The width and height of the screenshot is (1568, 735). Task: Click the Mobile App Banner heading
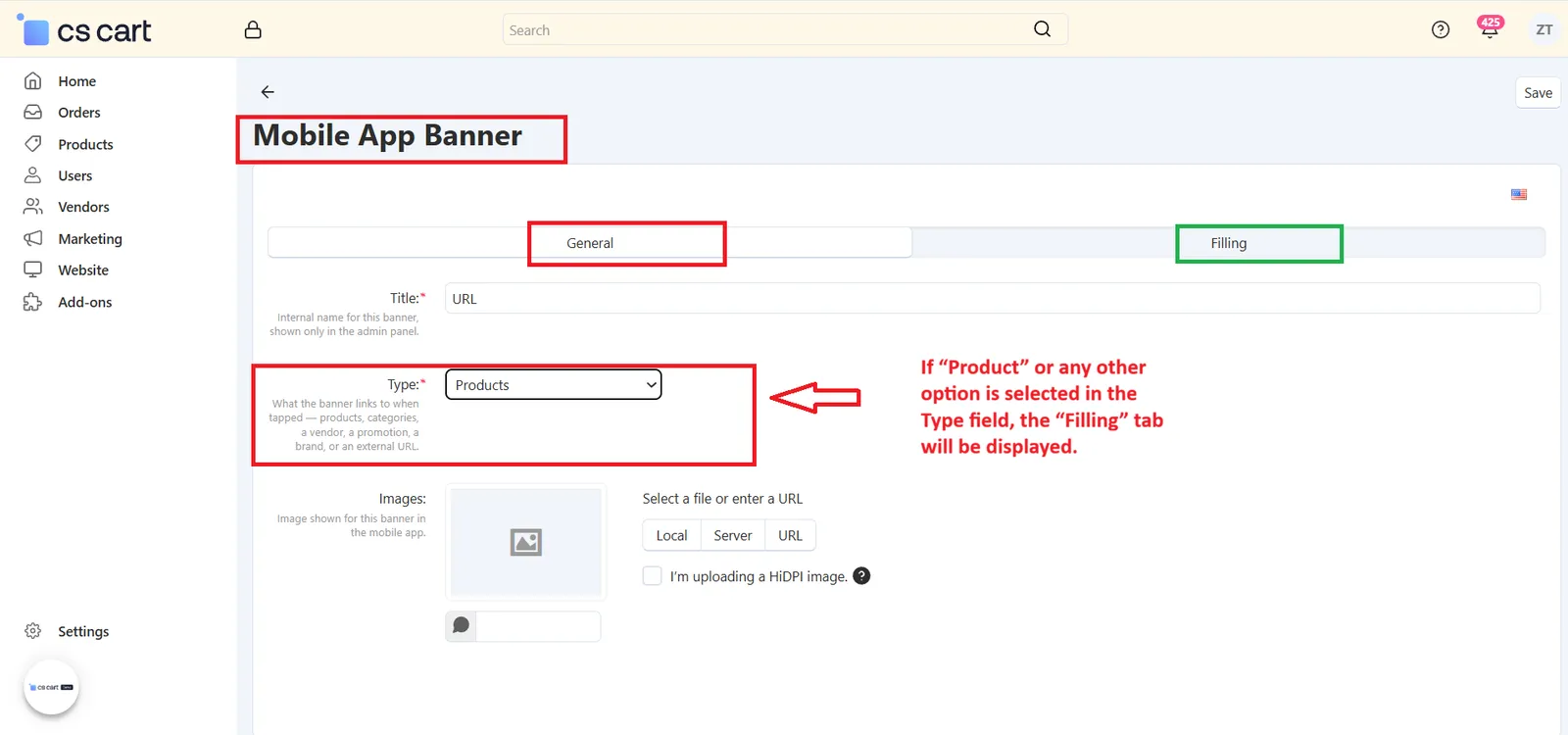pos(388,135)
